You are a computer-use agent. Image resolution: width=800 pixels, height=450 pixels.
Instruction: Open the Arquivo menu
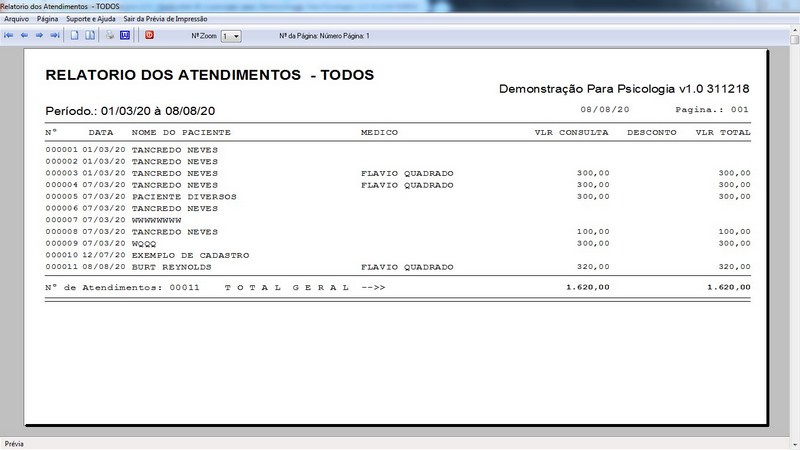(16, 19)
